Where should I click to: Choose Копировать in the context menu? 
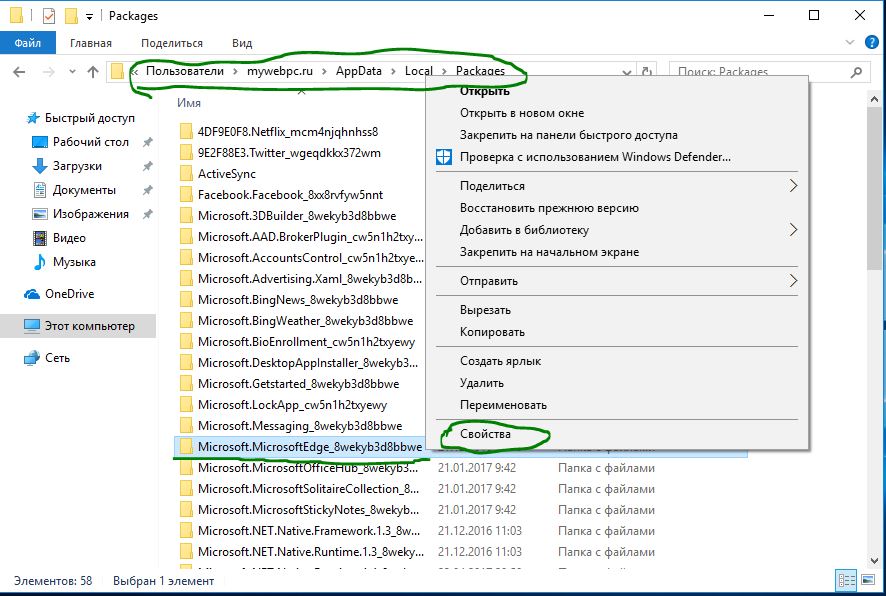[616, 332]
